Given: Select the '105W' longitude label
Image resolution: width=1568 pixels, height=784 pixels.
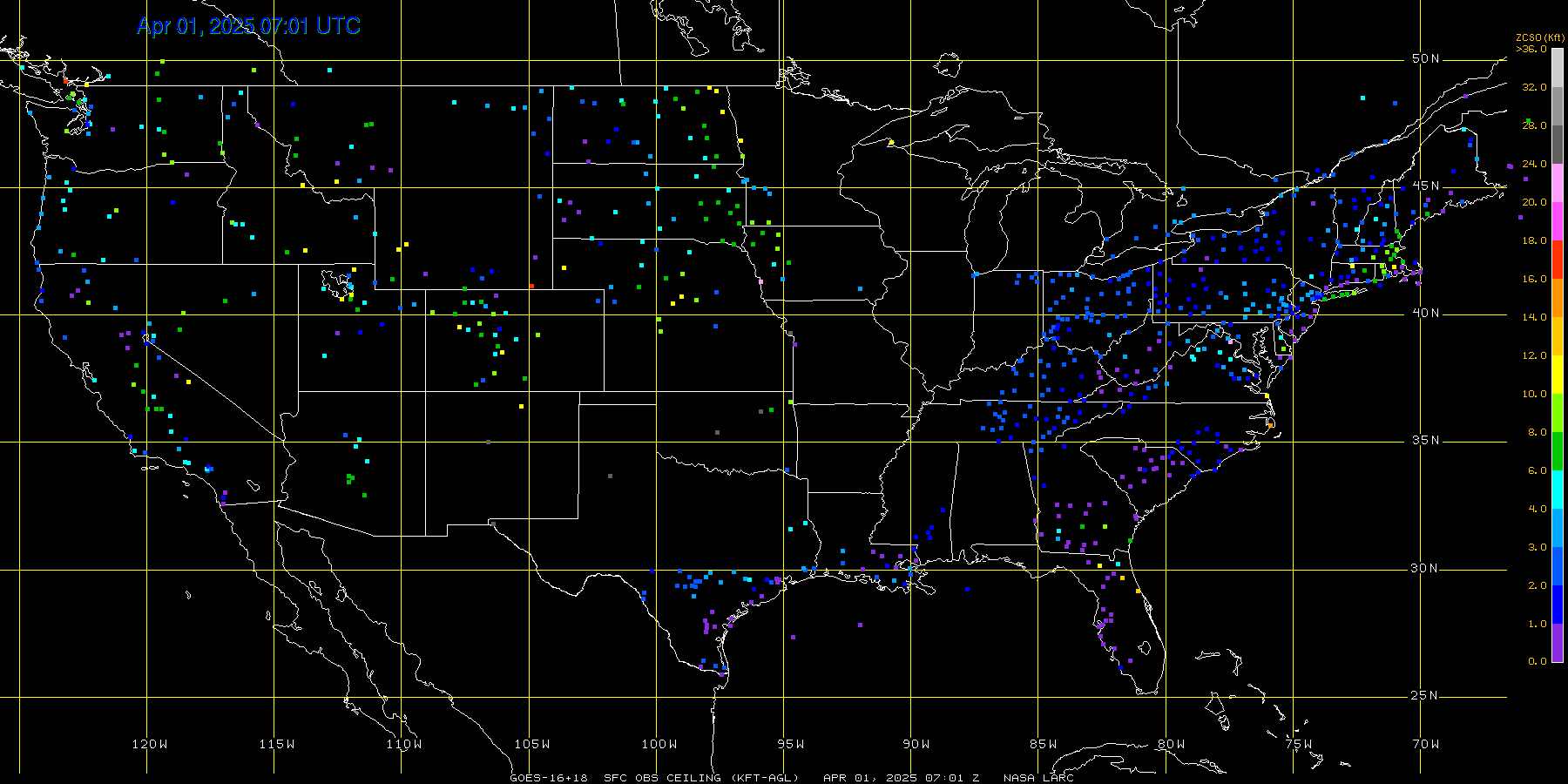Looking at the screenshot, I should click(x=532, y=744).
